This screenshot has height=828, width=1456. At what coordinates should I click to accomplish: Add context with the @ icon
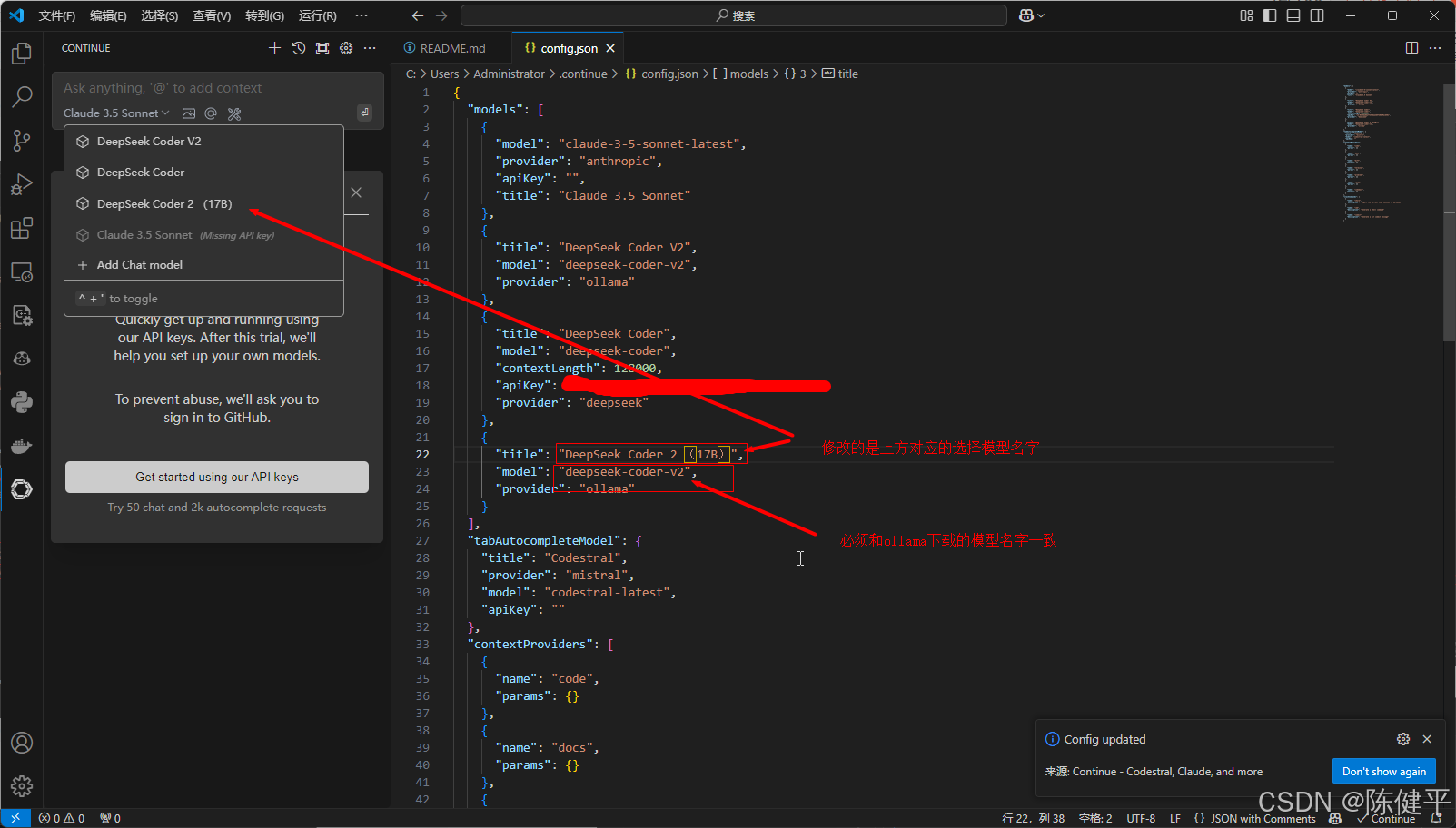(x=211, y=113)
